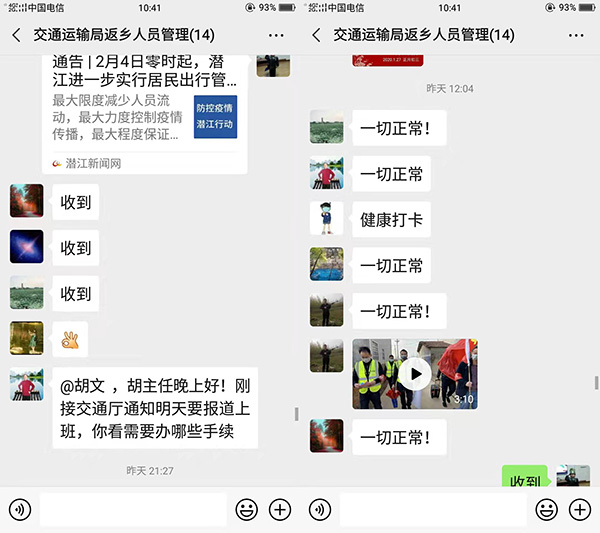Image resolution: width=600 pixels, height=533 pixels.
Task: Tap the 防控疫情 潜江行动 article thumbnail
Action: tap(215, 116)
